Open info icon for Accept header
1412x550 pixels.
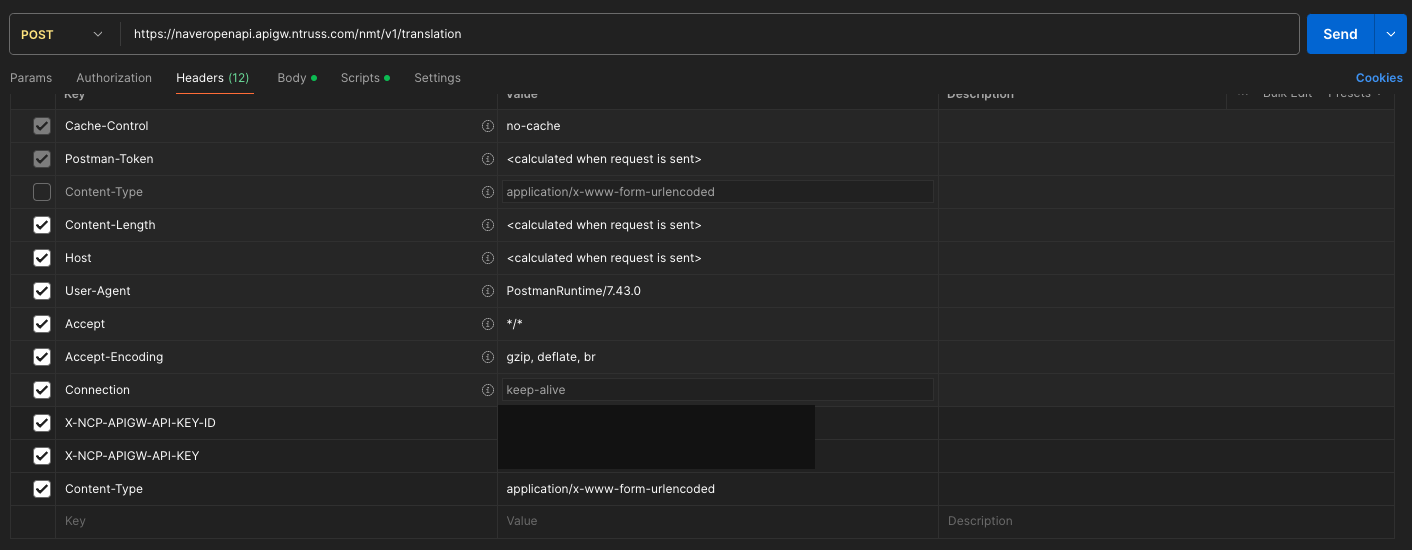(488, 324)
